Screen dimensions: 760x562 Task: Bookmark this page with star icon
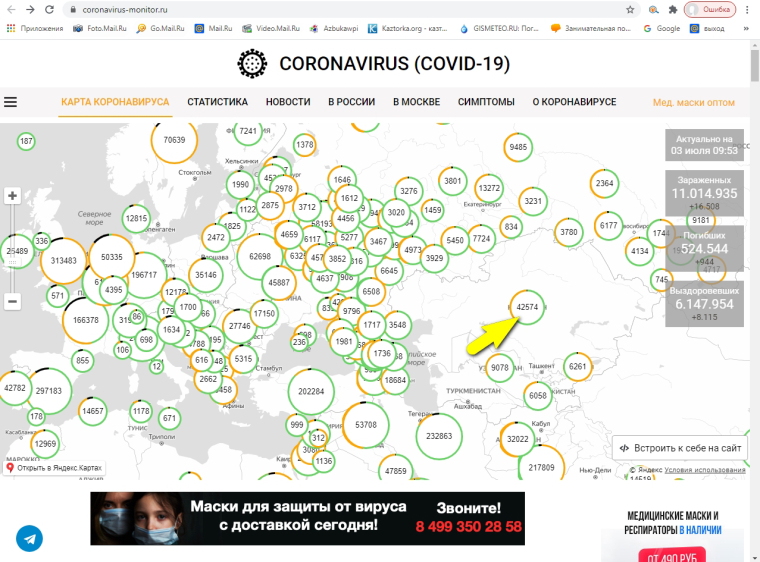pos(630,9)
